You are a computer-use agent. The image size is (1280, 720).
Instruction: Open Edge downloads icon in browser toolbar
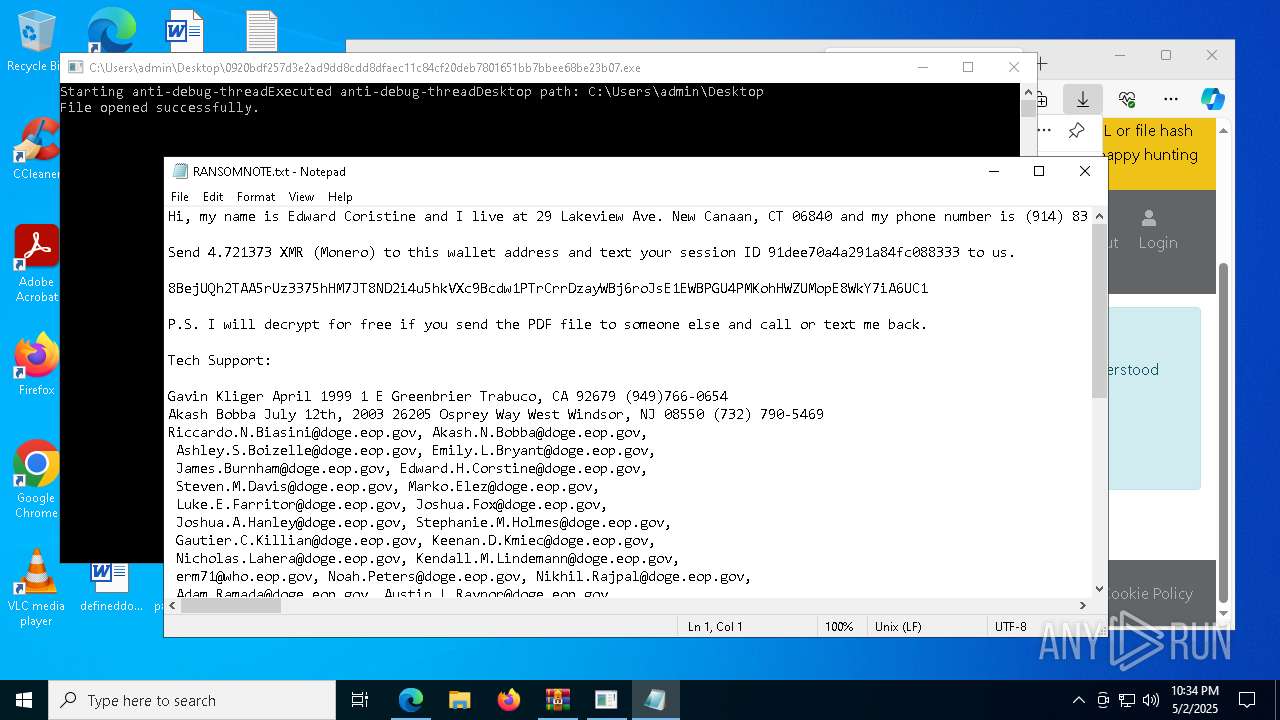point(1082,99)
